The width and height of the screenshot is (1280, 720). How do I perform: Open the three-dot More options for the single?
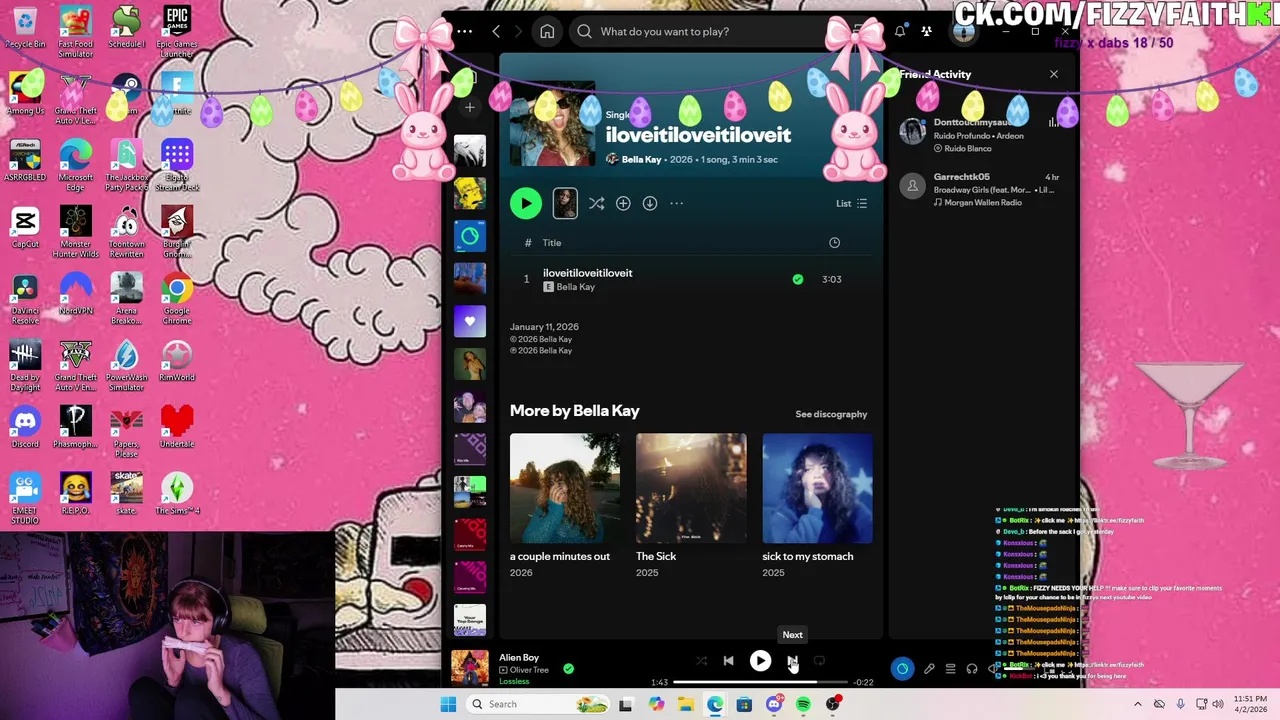click(677, 203)
